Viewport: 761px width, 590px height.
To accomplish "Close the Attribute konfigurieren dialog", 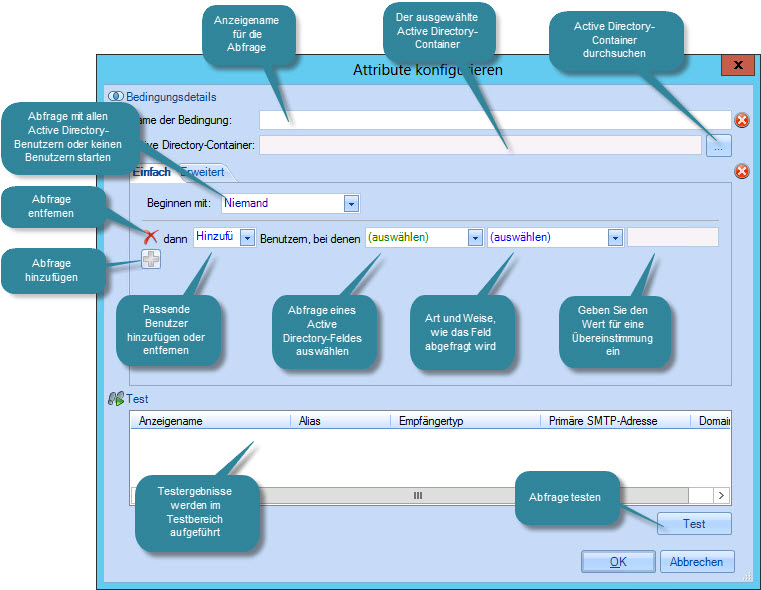I will click(738, 65).
